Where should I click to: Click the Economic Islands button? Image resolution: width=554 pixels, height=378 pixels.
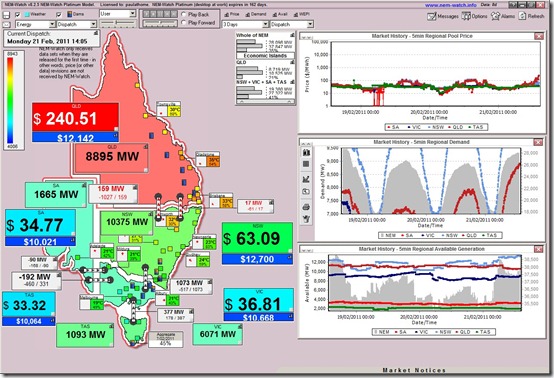(265, 56)
